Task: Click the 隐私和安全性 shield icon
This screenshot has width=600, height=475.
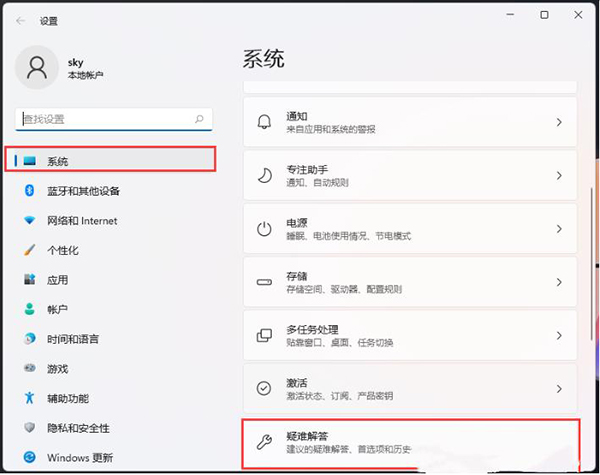Action: pyautogui.click(x=29, y=427)
